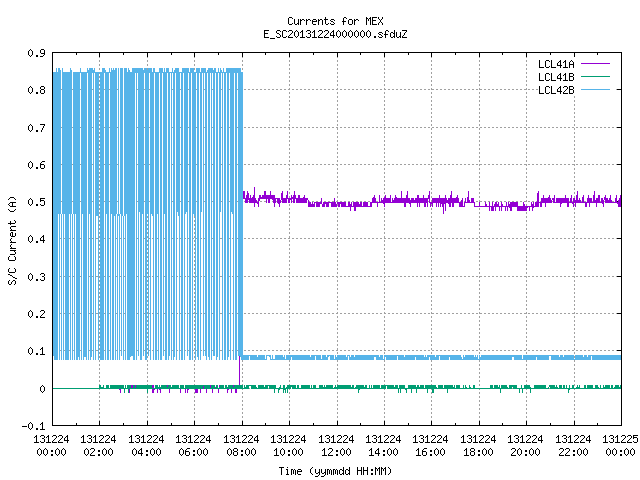This screenshot has width=640, height=480.
Task: Click the 131224 18:00 time tick label
Action: tap(478, 446)
